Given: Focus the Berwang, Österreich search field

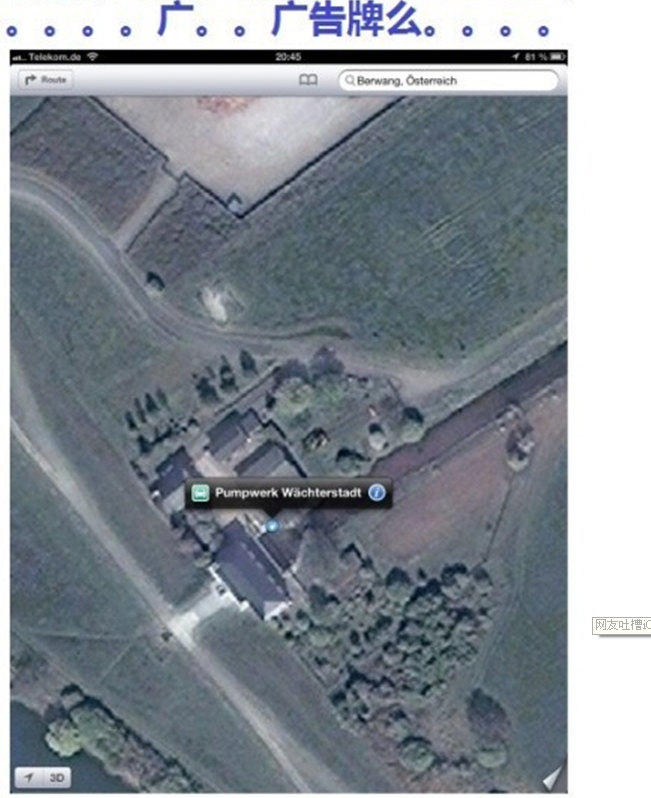Looking at the screenshot, I should [448, 80].
